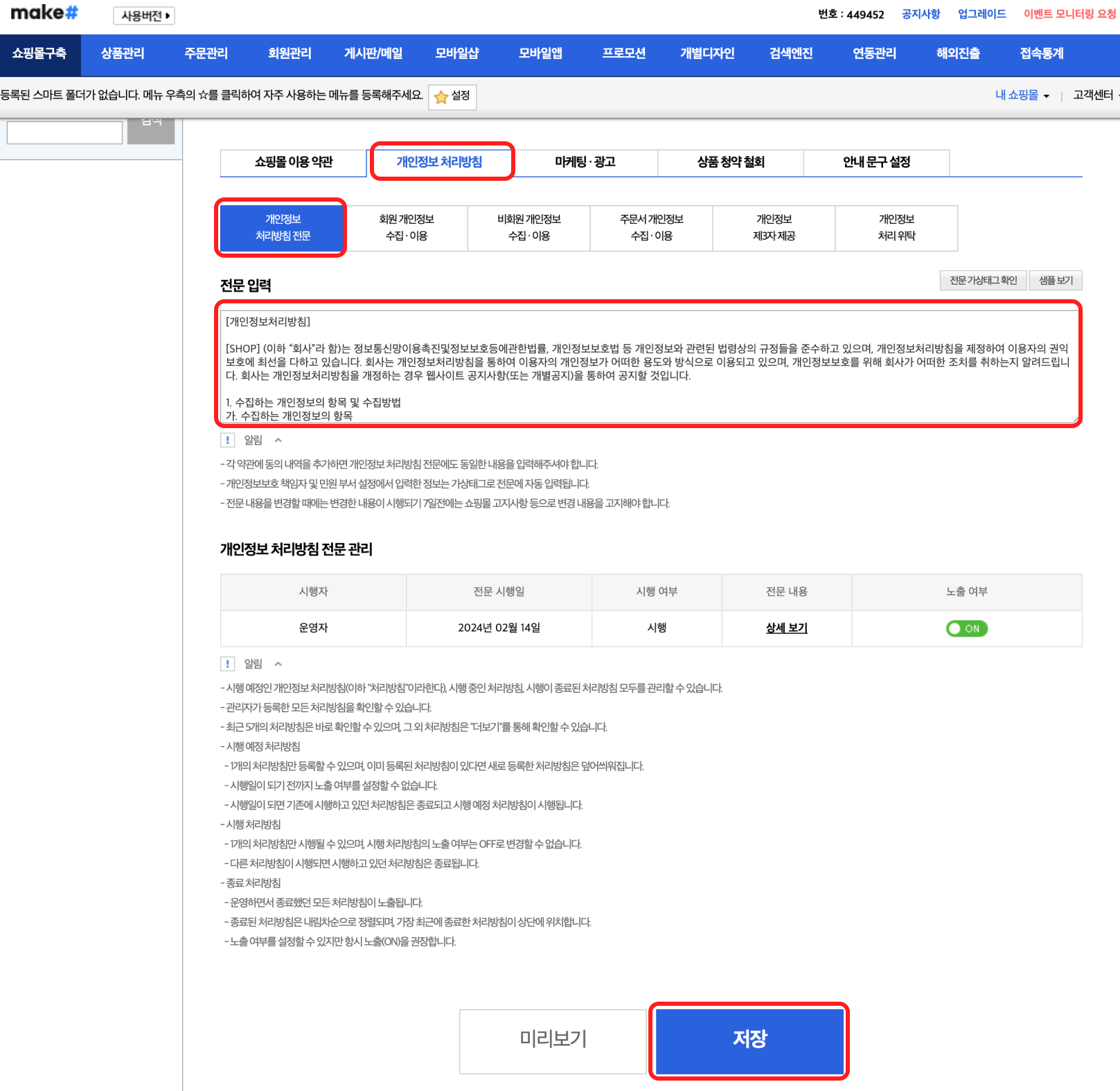Click the star 설정 button
Viewport: 1120px width, 1091px height.
[x=452, y=96]
